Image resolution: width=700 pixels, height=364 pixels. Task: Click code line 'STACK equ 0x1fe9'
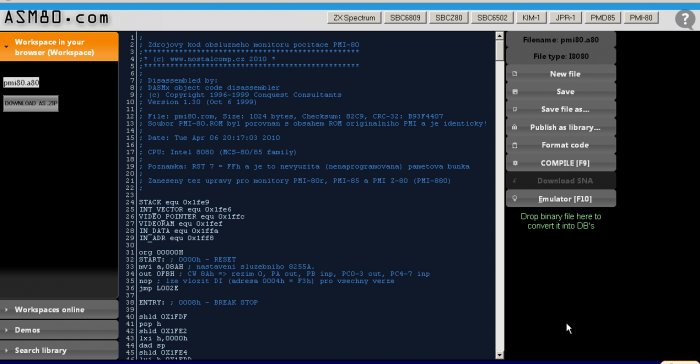[x=174, y=202]
